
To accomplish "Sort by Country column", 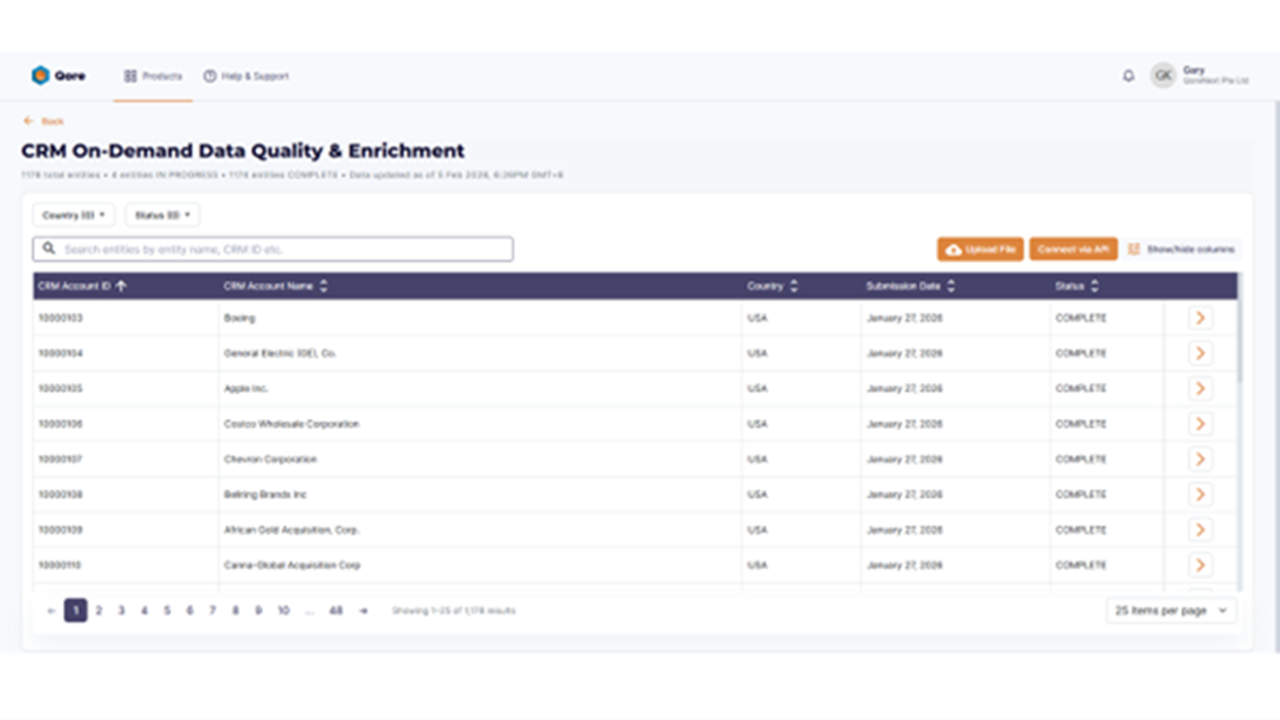I will (x=772, y=286).
